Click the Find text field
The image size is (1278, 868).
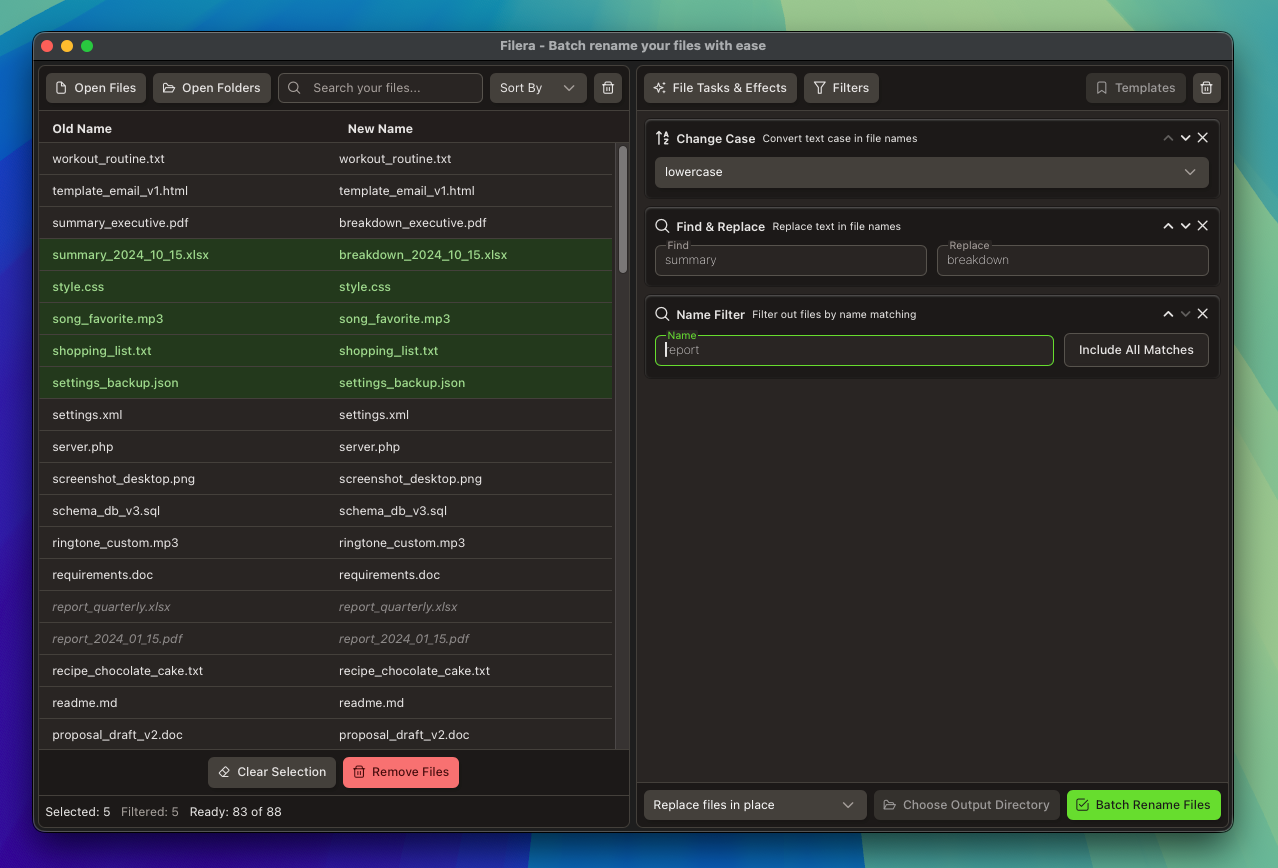(790, 260)
